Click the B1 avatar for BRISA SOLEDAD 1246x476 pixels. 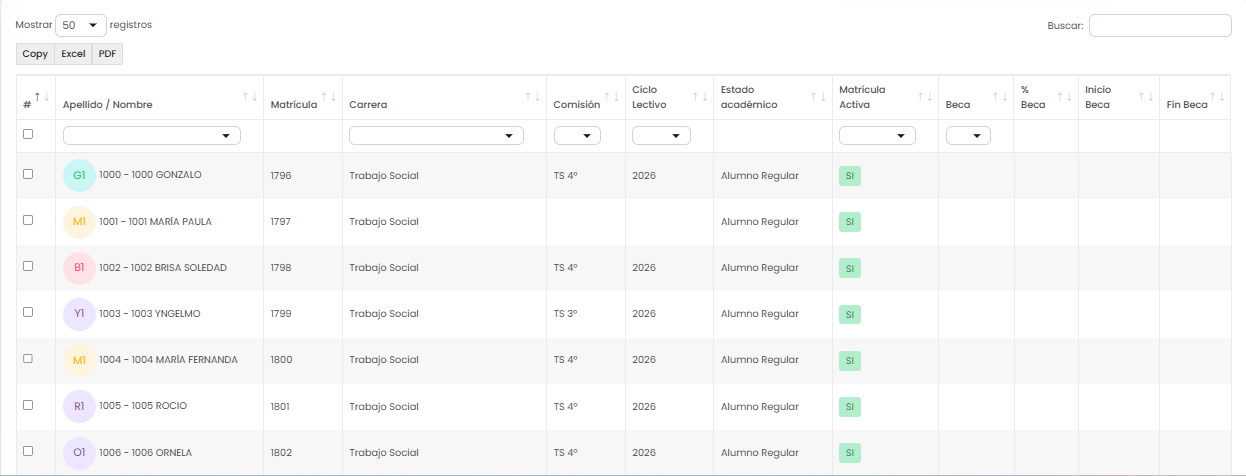tap(79, 267)
